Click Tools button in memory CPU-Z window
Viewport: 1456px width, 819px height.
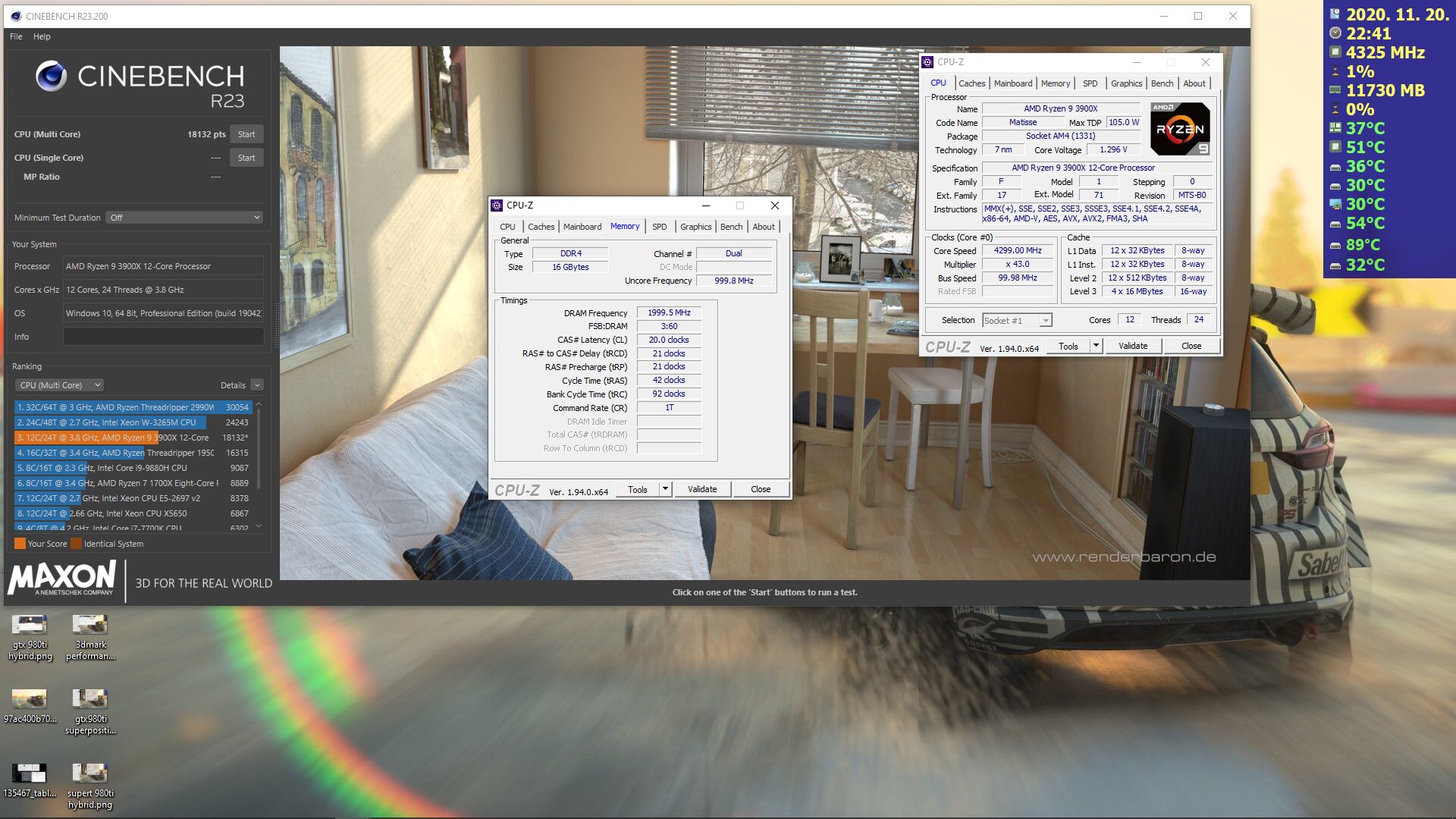pyautogui.click(x=638, y=490)
